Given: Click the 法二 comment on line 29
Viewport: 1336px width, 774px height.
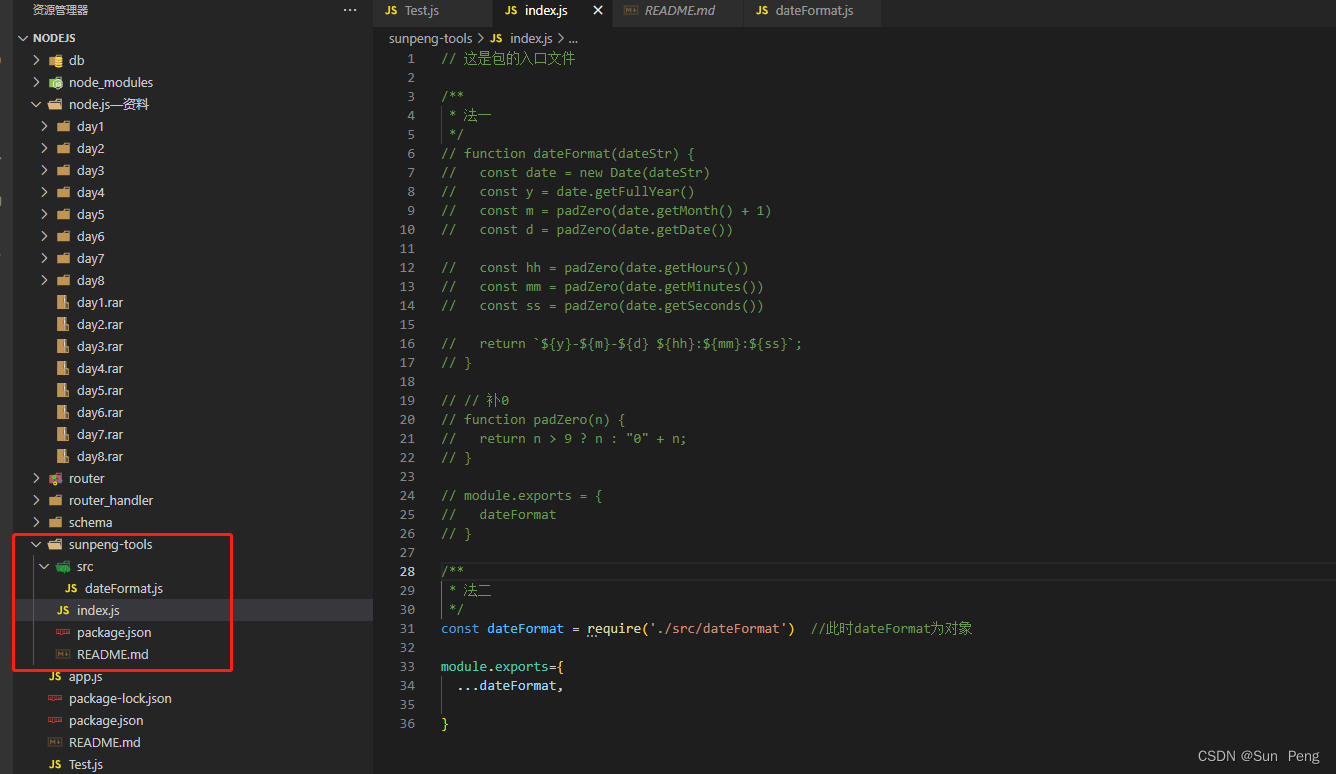Looking at the screenshot, I should coord(477,590).
